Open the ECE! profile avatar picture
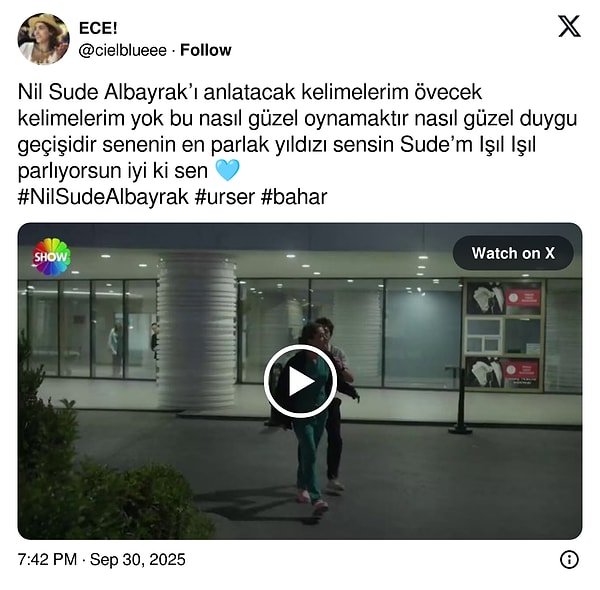The height and width of the screenshot is (590, 600). point(44,39)
